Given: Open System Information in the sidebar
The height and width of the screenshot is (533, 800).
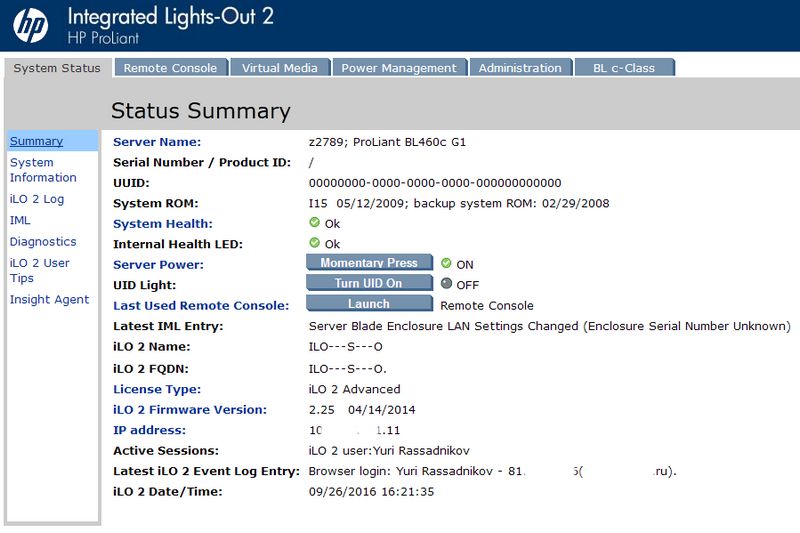Looking at the screenshot, I should coord(43,170).
